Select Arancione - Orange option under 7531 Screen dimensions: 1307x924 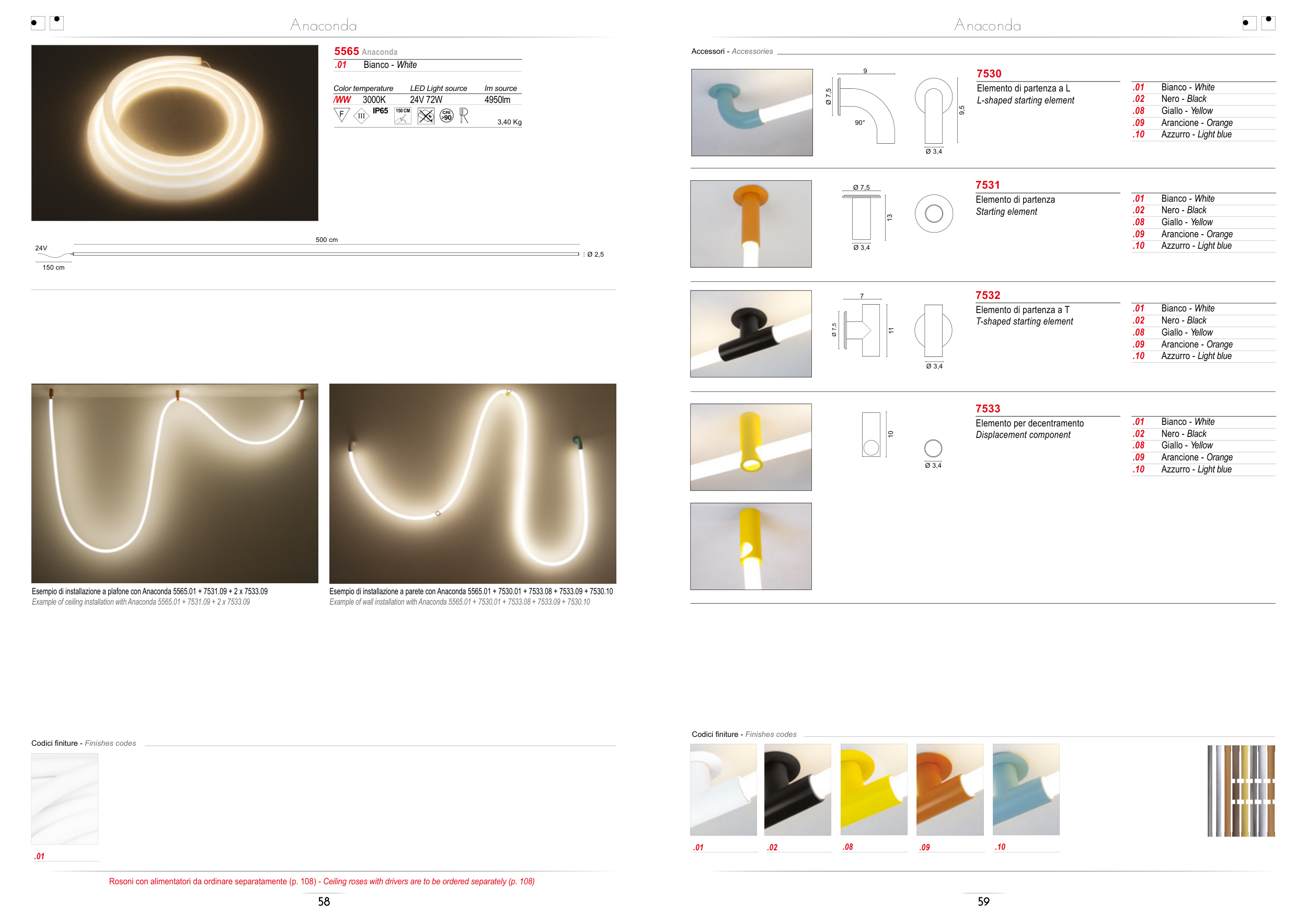click(x=1197, y=235)
